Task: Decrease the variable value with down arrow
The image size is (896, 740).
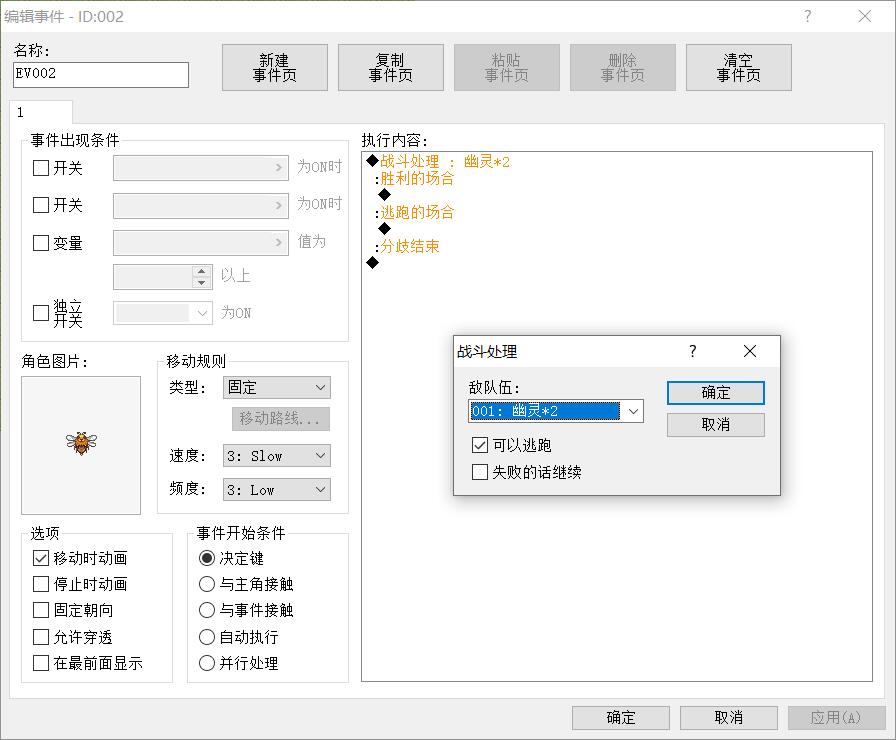Action: coord(201,283)
